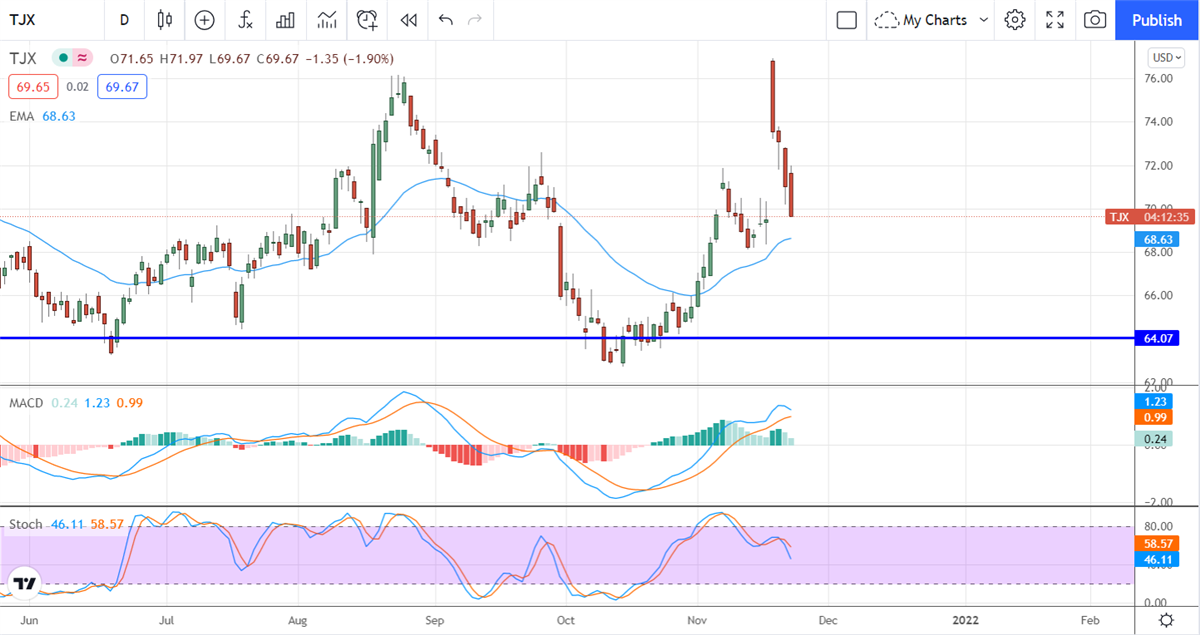Click the −1.35 (−1.90%) change value
Viewport: 1200px width, 635px height.
348,58
